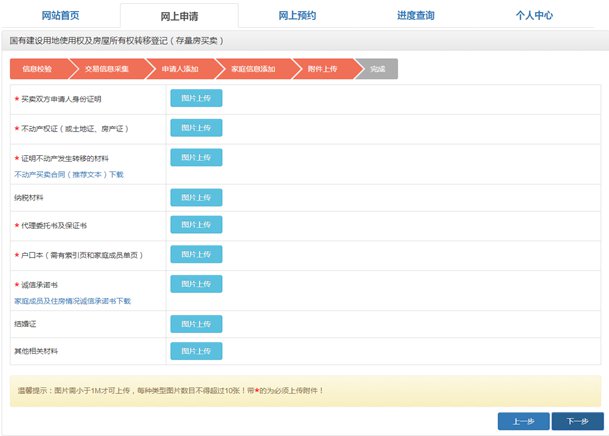
Task: Download 家庭成员及住房情况诚信承诺书
Action: pos(72,300)
